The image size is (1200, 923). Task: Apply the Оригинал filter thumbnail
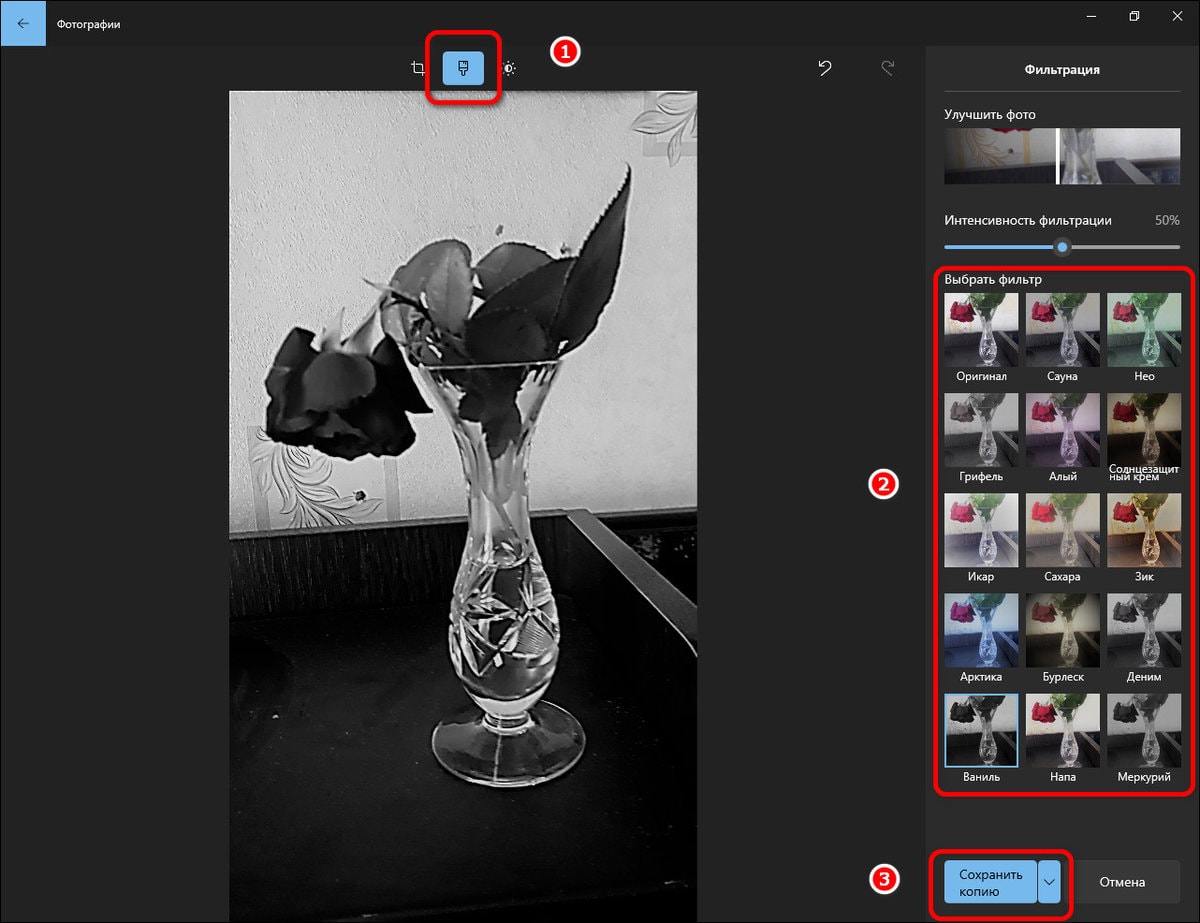click(x=981, y=329)
